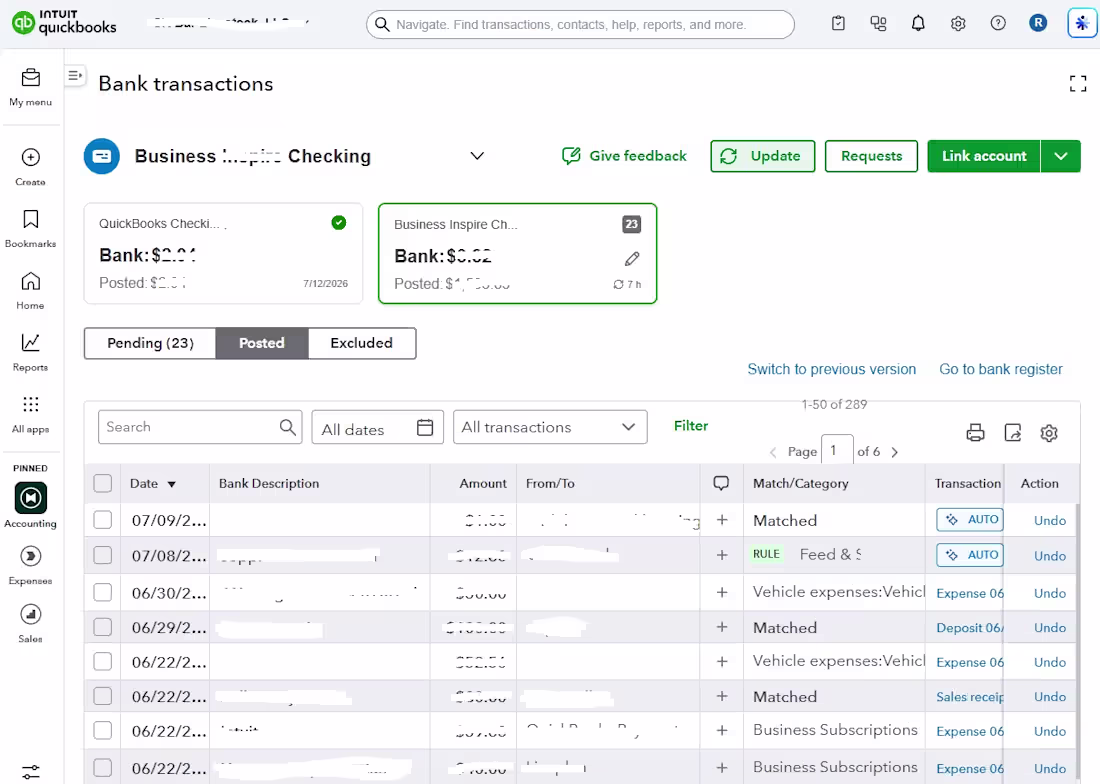Click the export icon next to printer
This screenshot has height=784, width=1100.
coord(1012,433)
